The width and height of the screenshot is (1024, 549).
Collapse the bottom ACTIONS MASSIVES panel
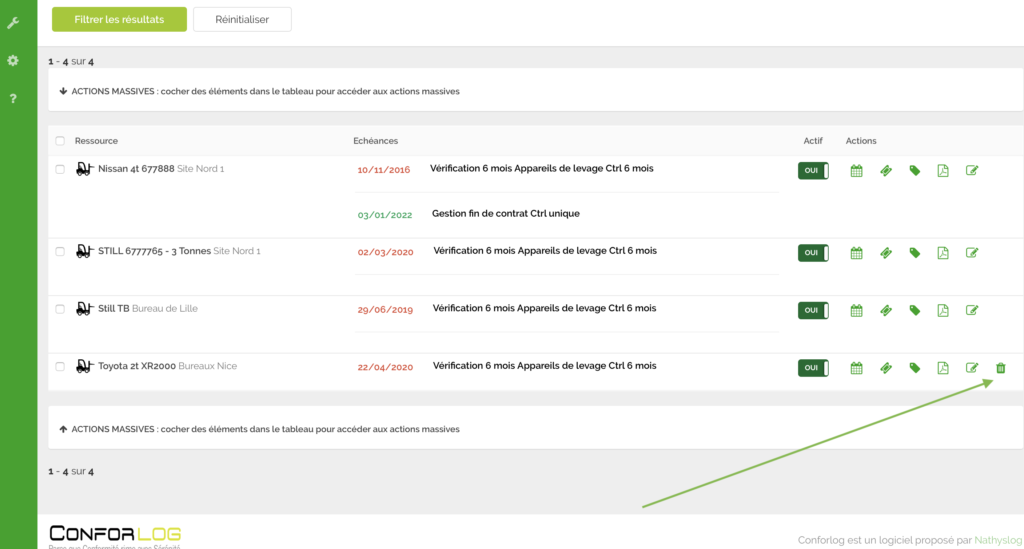(260, 429)
